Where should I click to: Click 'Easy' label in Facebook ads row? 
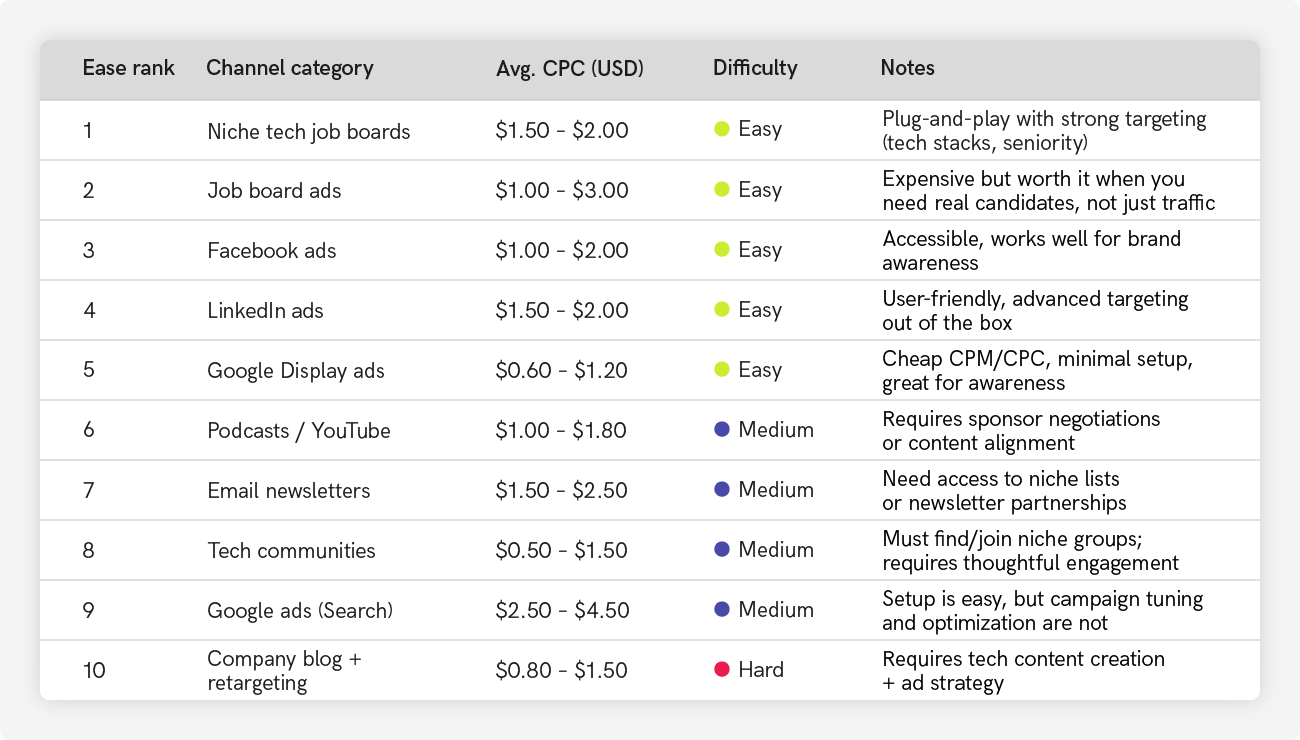point(760,250)
